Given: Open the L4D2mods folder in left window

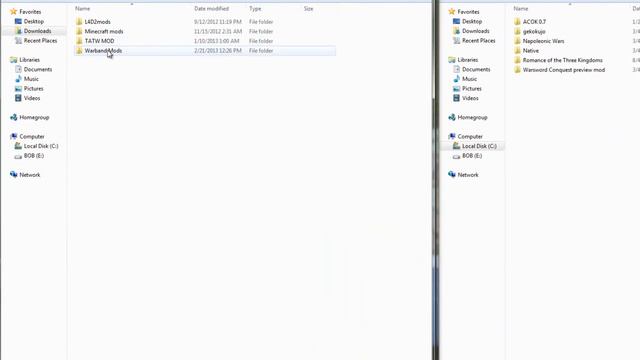Looking at the screenshot, I should click(98, 22).
